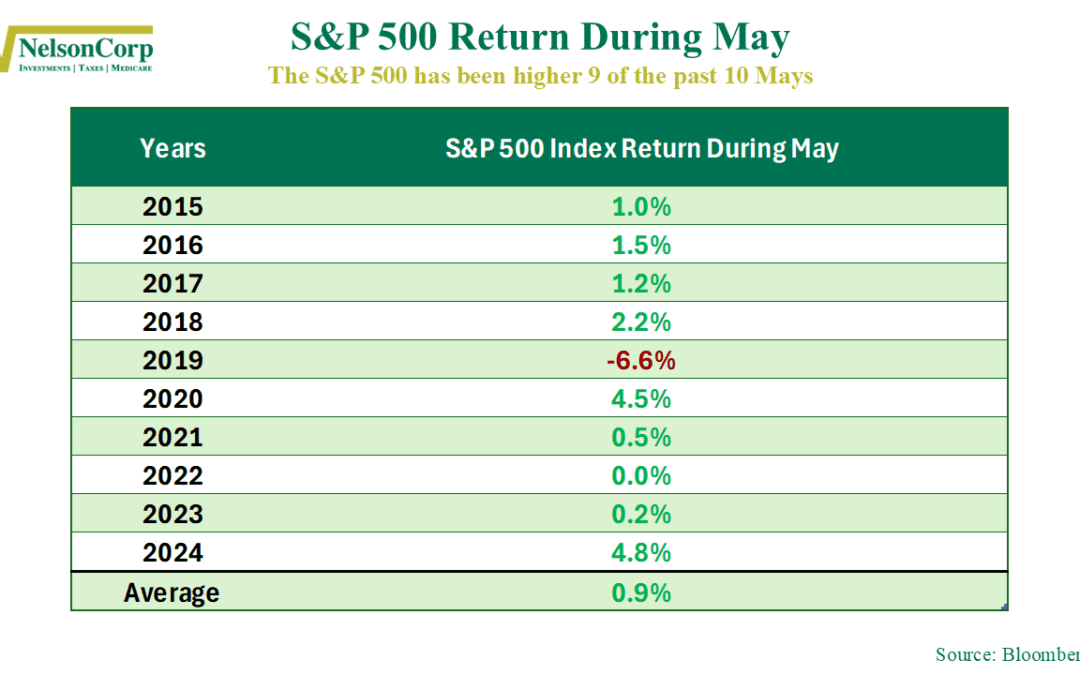Image resolution: width=1080 pixels, height=675 pixels.
Task: Select the 2017 year cell
Action: pos(173,284)
